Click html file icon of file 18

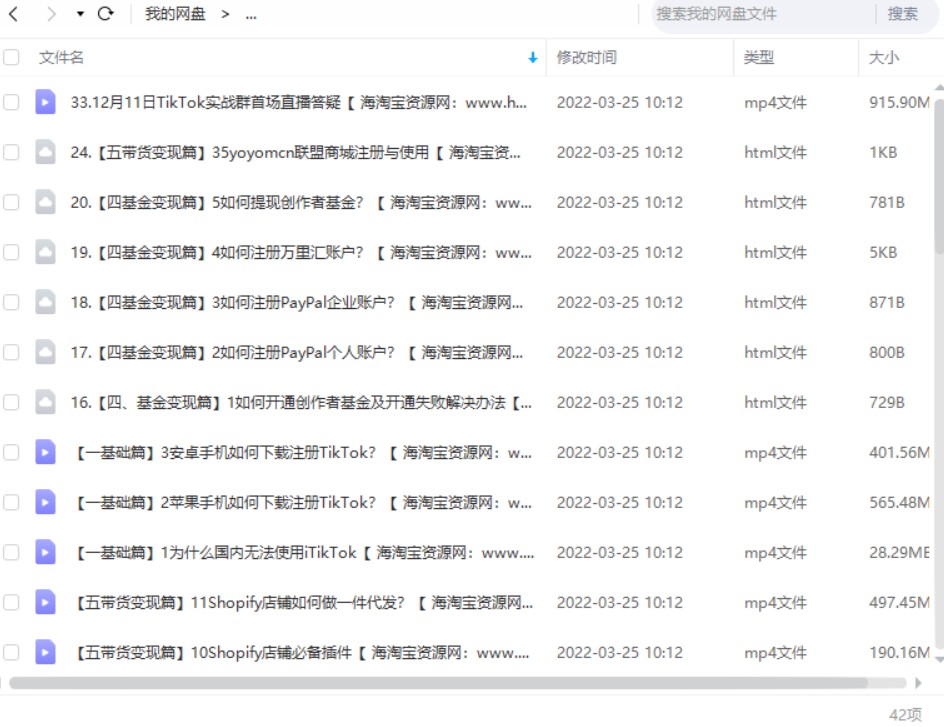pos(45,302)
